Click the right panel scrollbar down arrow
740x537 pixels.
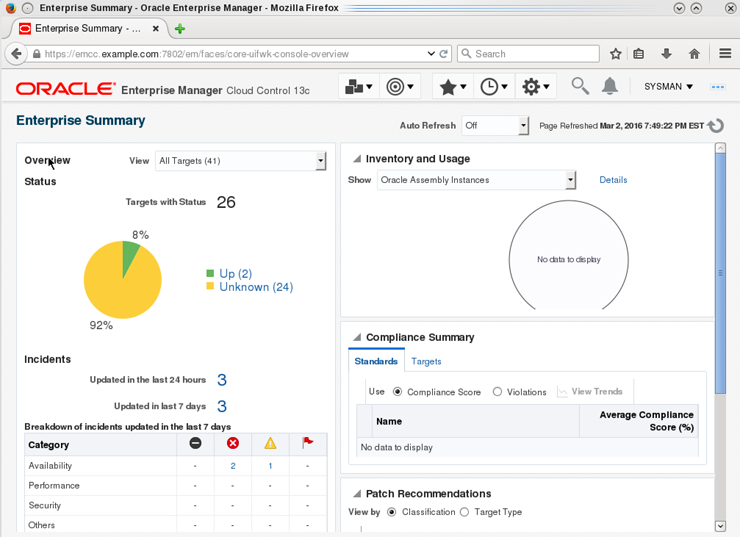[x=720, y=526]
